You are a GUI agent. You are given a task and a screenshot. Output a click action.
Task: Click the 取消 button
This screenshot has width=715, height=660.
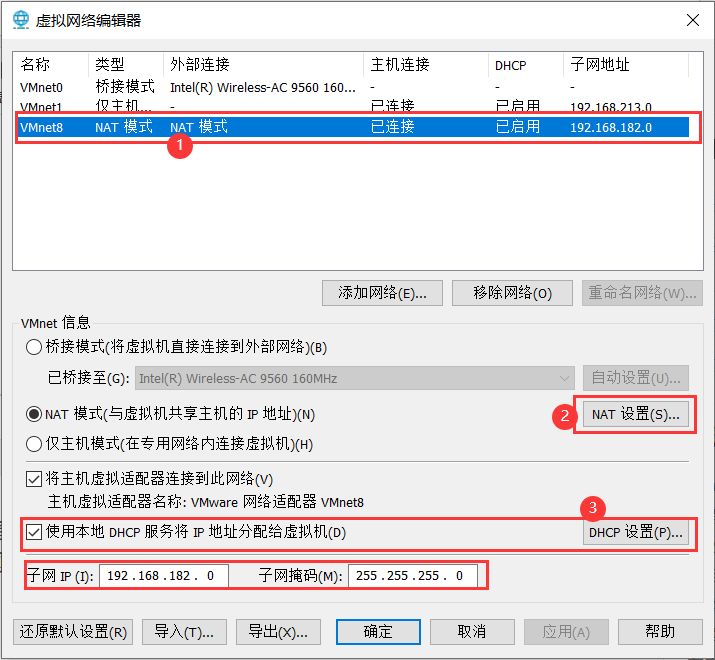pos(472,632)
